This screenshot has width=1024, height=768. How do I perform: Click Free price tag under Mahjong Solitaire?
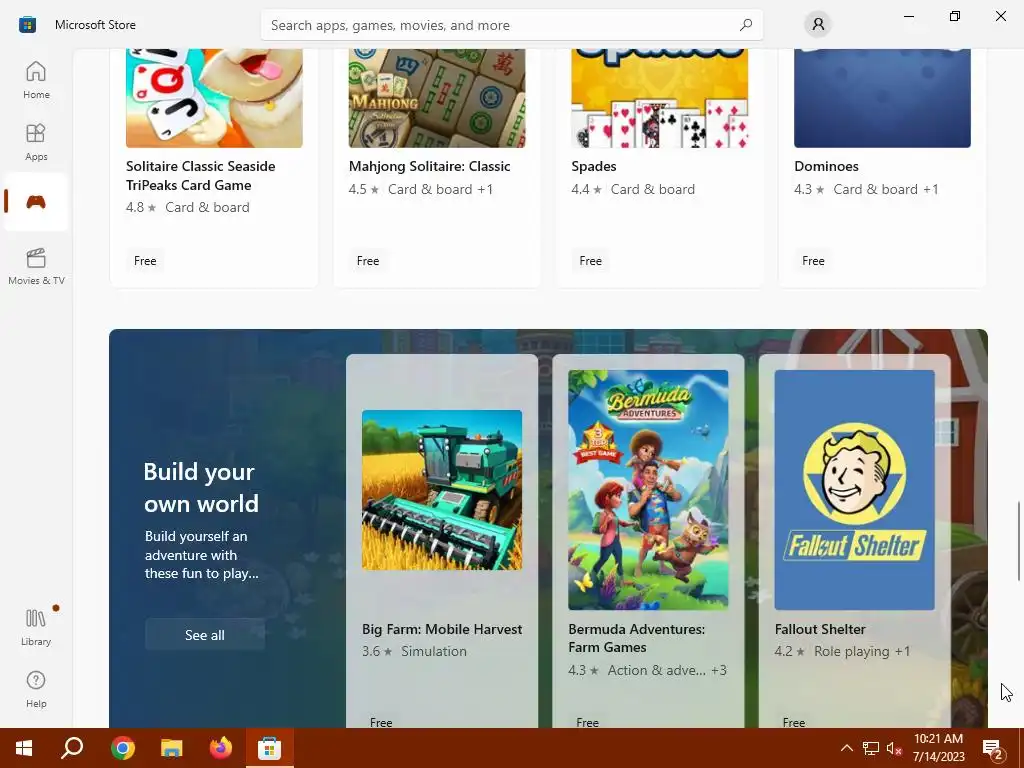368,261
